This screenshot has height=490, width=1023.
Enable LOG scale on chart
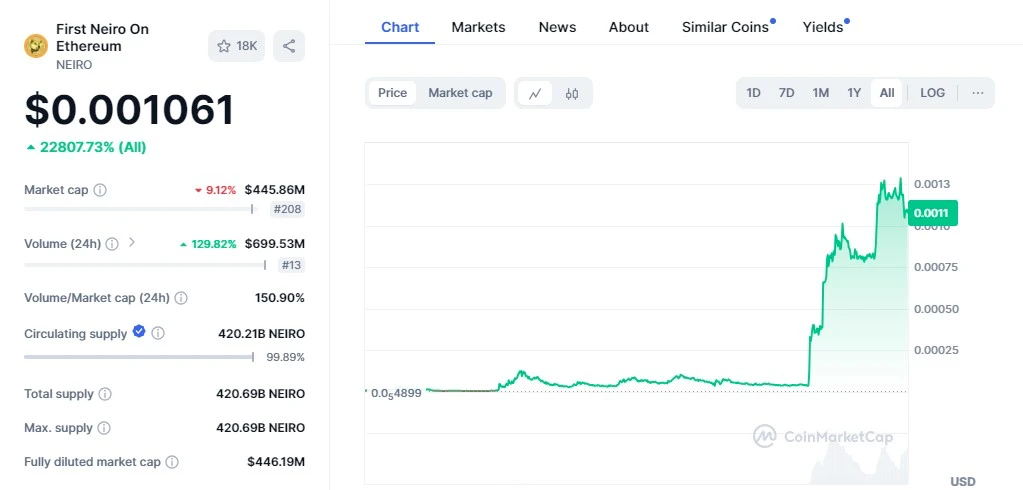pyautogui.click(x=932, y=93)
